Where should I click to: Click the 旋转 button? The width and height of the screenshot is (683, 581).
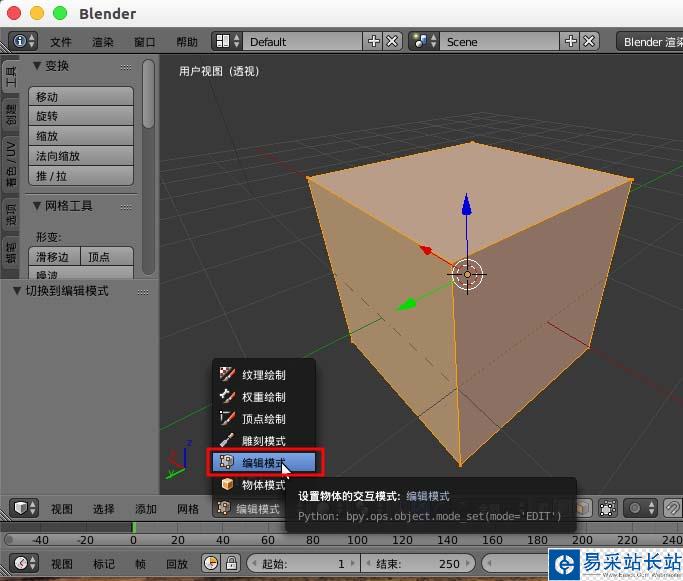click(81, 116)
